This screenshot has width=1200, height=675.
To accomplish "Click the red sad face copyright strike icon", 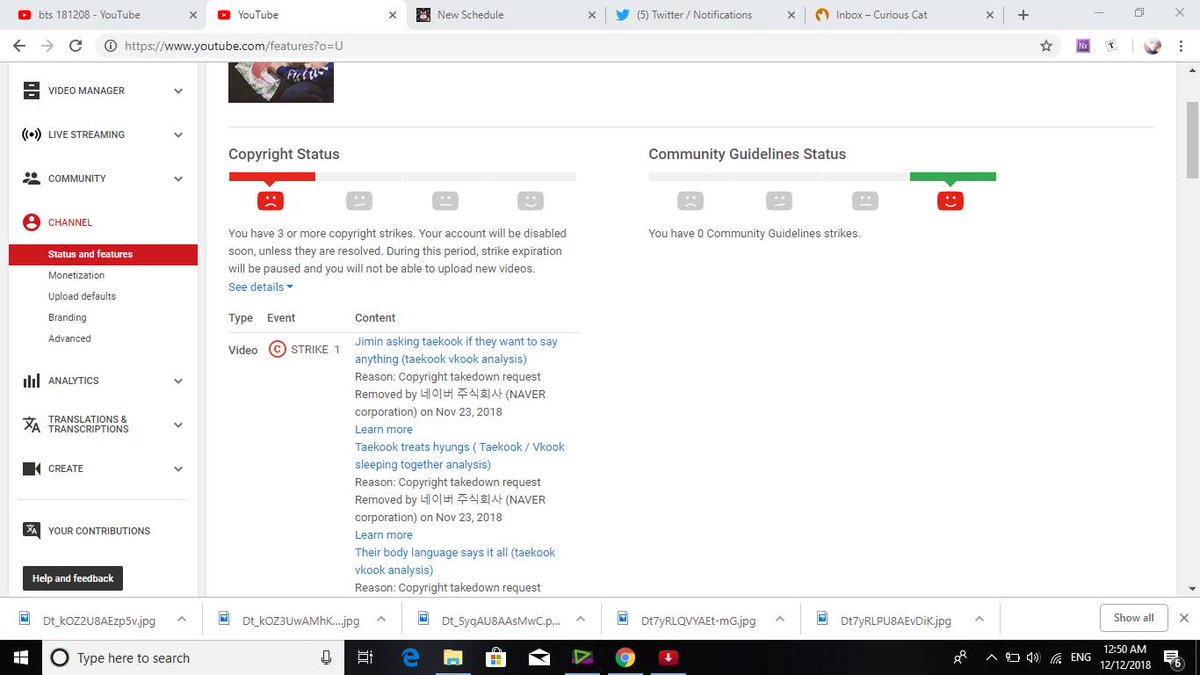I will (271, 200).
